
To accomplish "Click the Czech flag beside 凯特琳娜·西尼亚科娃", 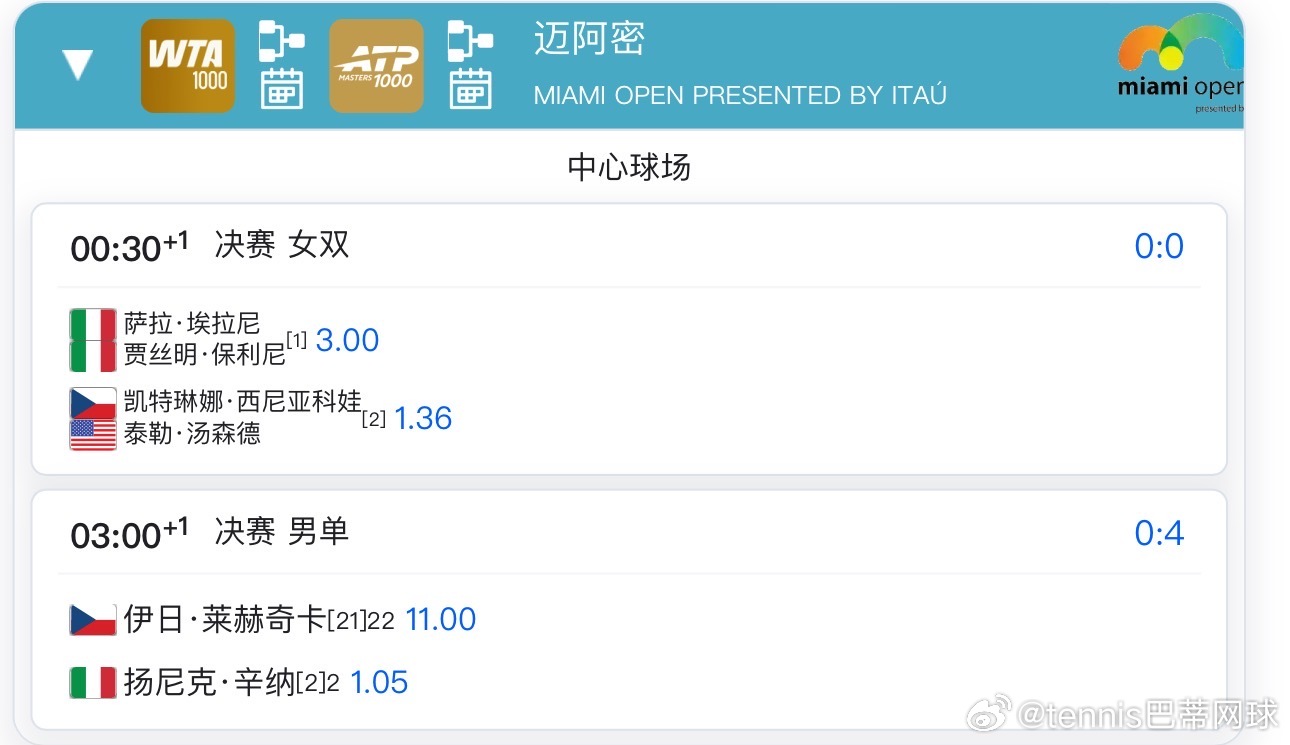I will tap(93, 403).
